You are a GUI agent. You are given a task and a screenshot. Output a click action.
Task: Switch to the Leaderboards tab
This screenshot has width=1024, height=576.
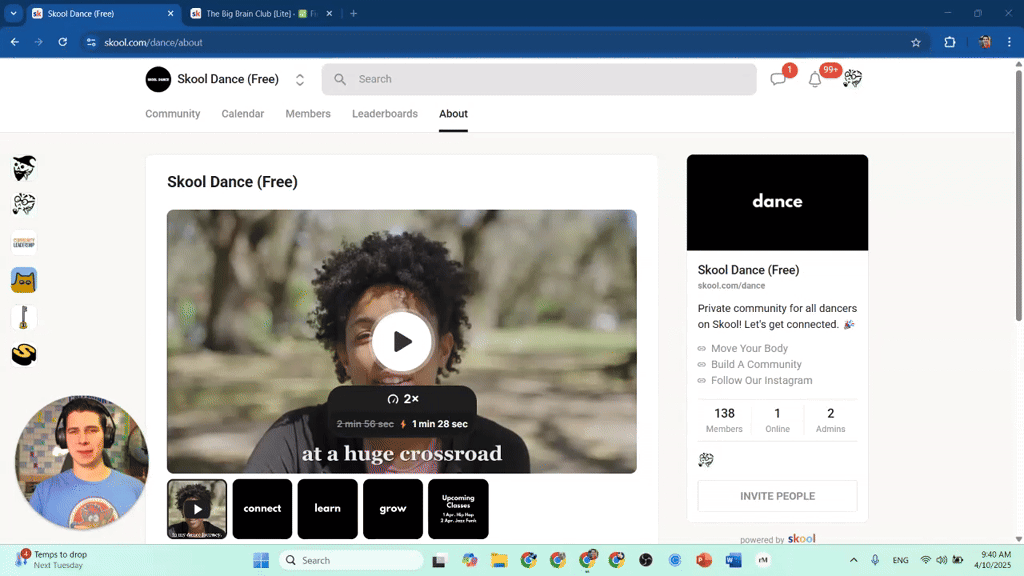[x=385, y=114]
